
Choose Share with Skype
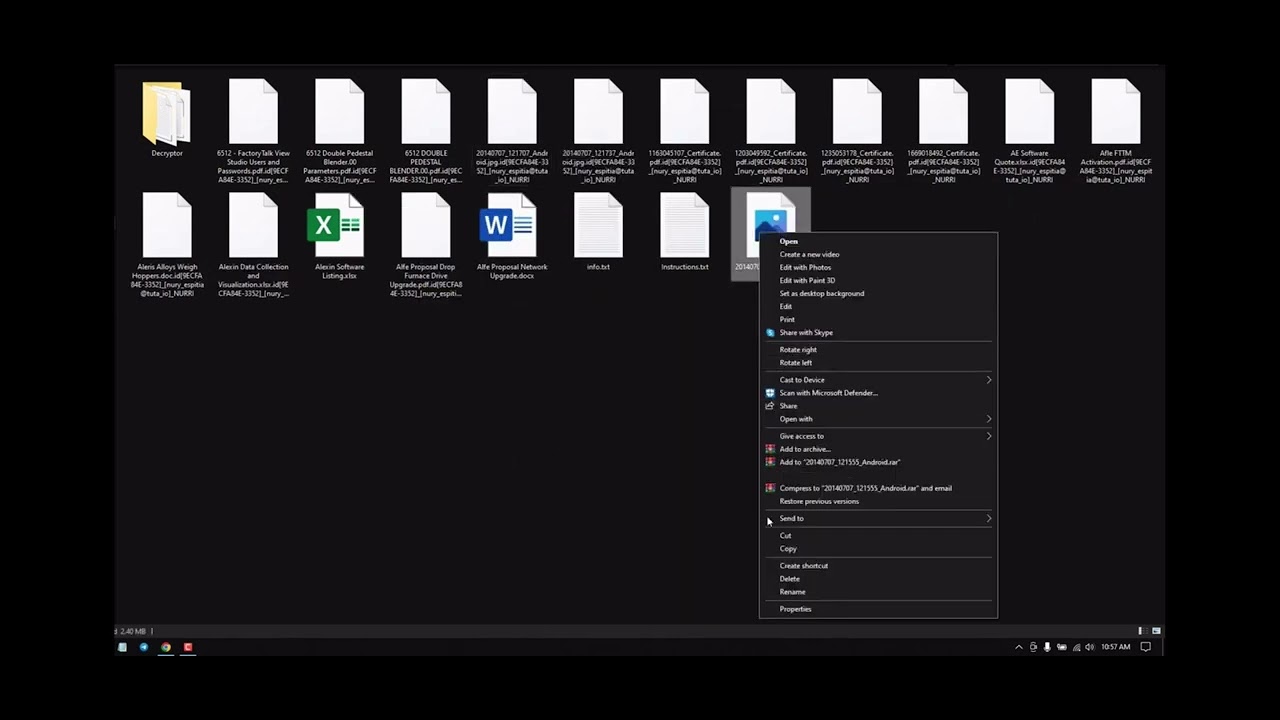[806, 332]
